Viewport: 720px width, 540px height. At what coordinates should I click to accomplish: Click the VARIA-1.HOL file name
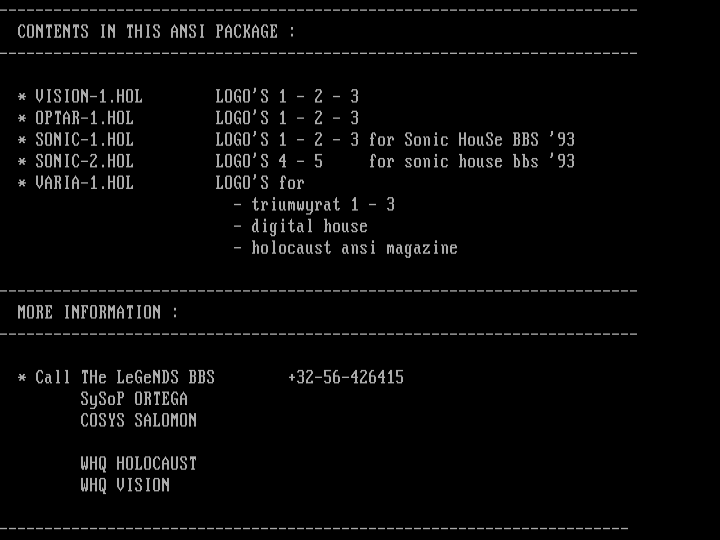(84, 183)
